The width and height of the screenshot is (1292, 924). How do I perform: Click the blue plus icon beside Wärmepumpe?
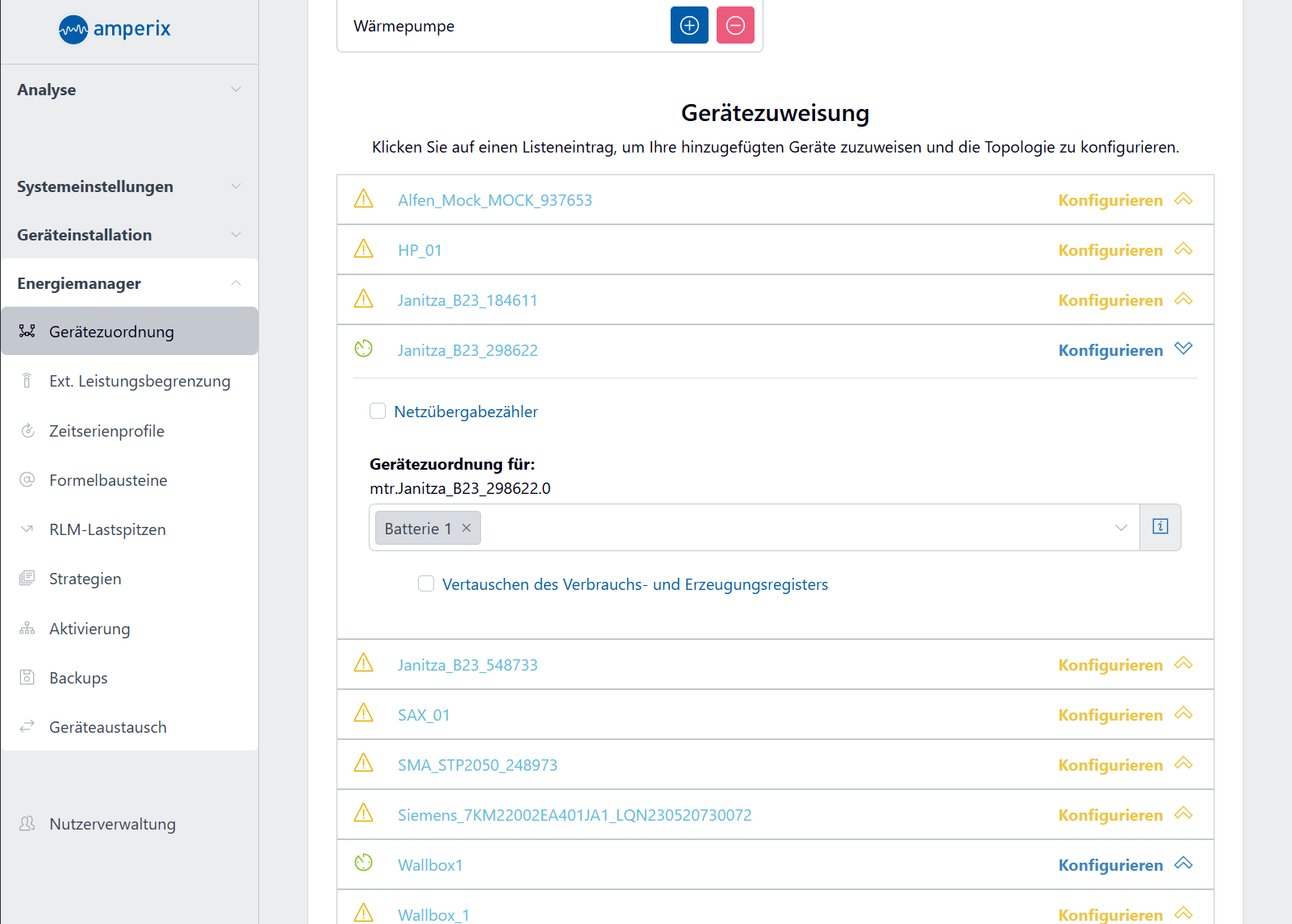pos(689,26)
